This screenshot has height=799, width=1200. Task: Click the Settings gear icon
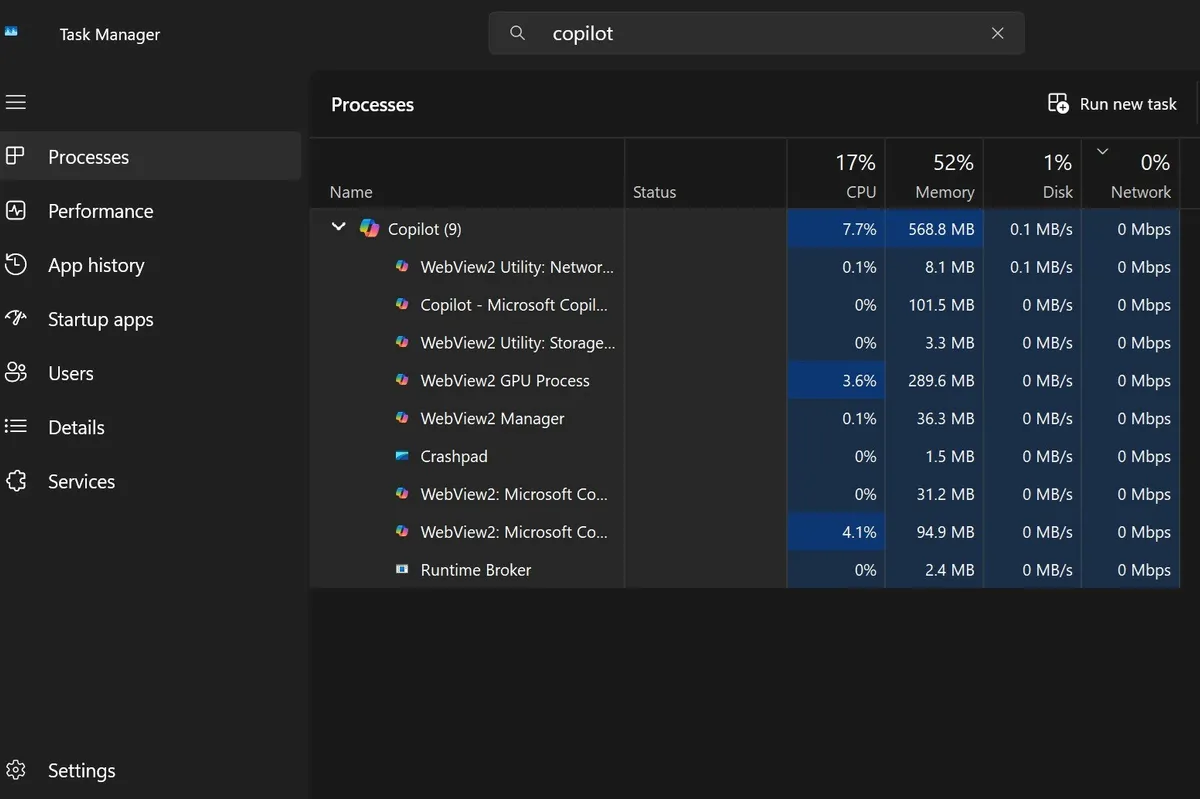[x=16, y=770]
